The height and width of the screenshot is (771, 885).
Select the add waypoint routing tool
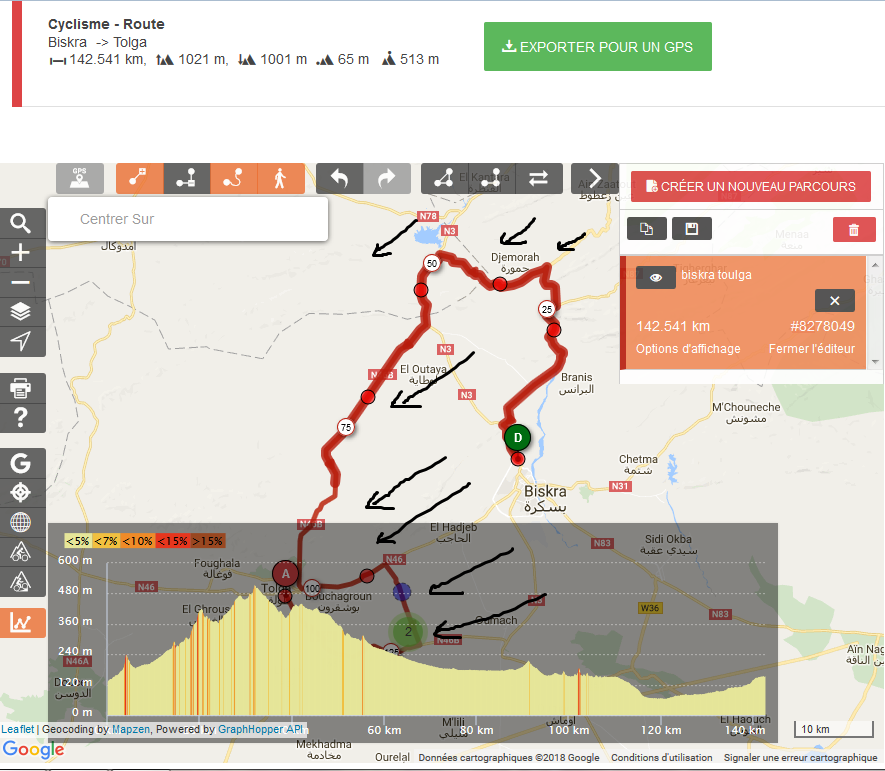tap(139, 178)
